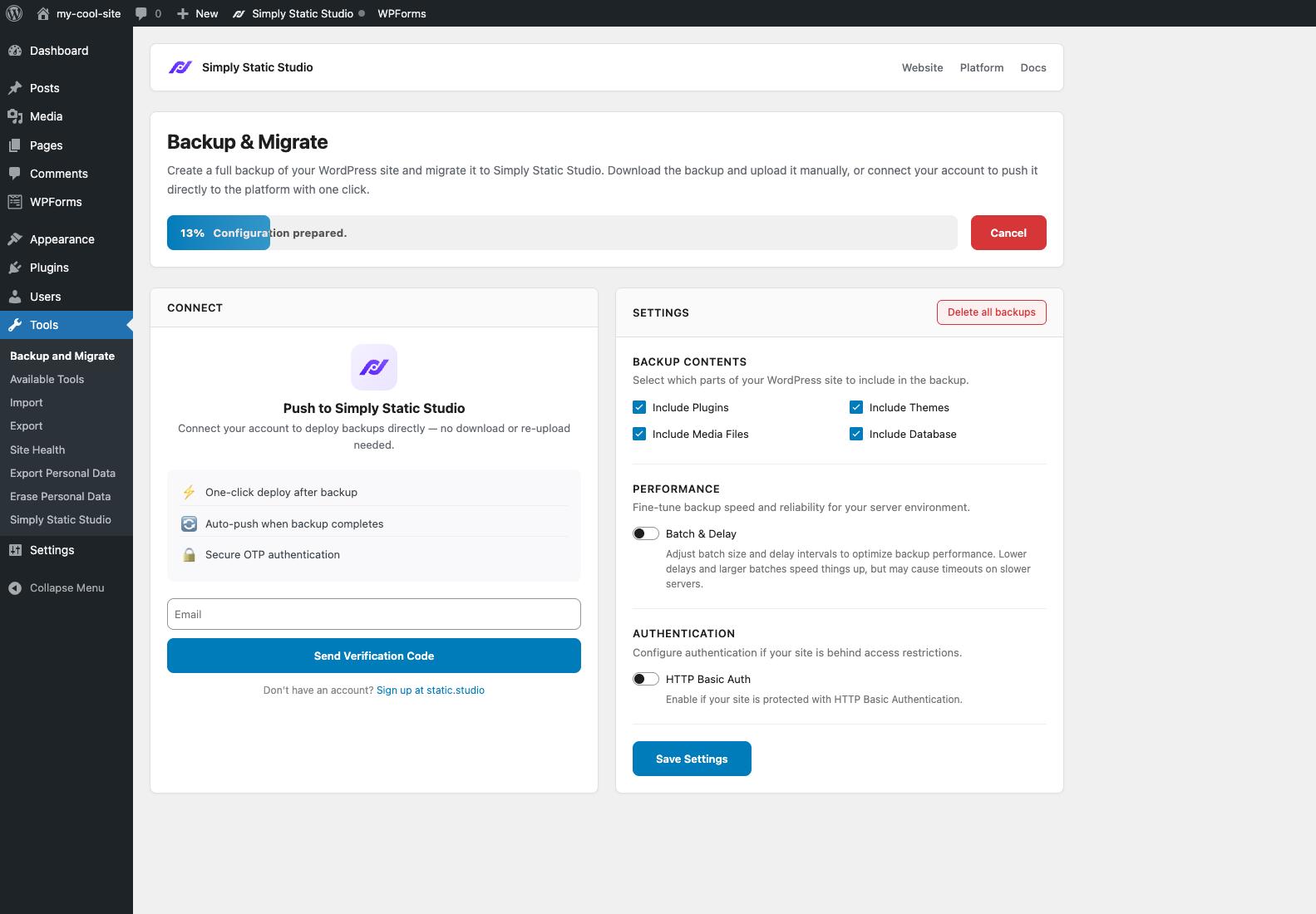Click the purple logo in Connect panel

pos(374,367)
